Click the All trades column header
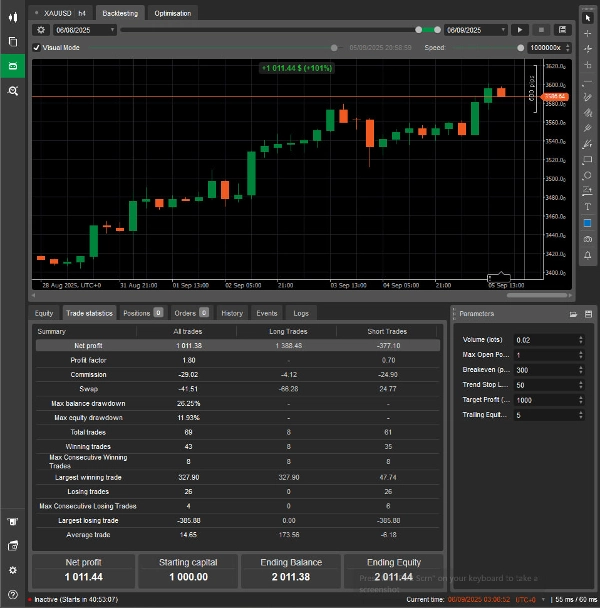The image size is (600, 608). (x=187, y=332)
